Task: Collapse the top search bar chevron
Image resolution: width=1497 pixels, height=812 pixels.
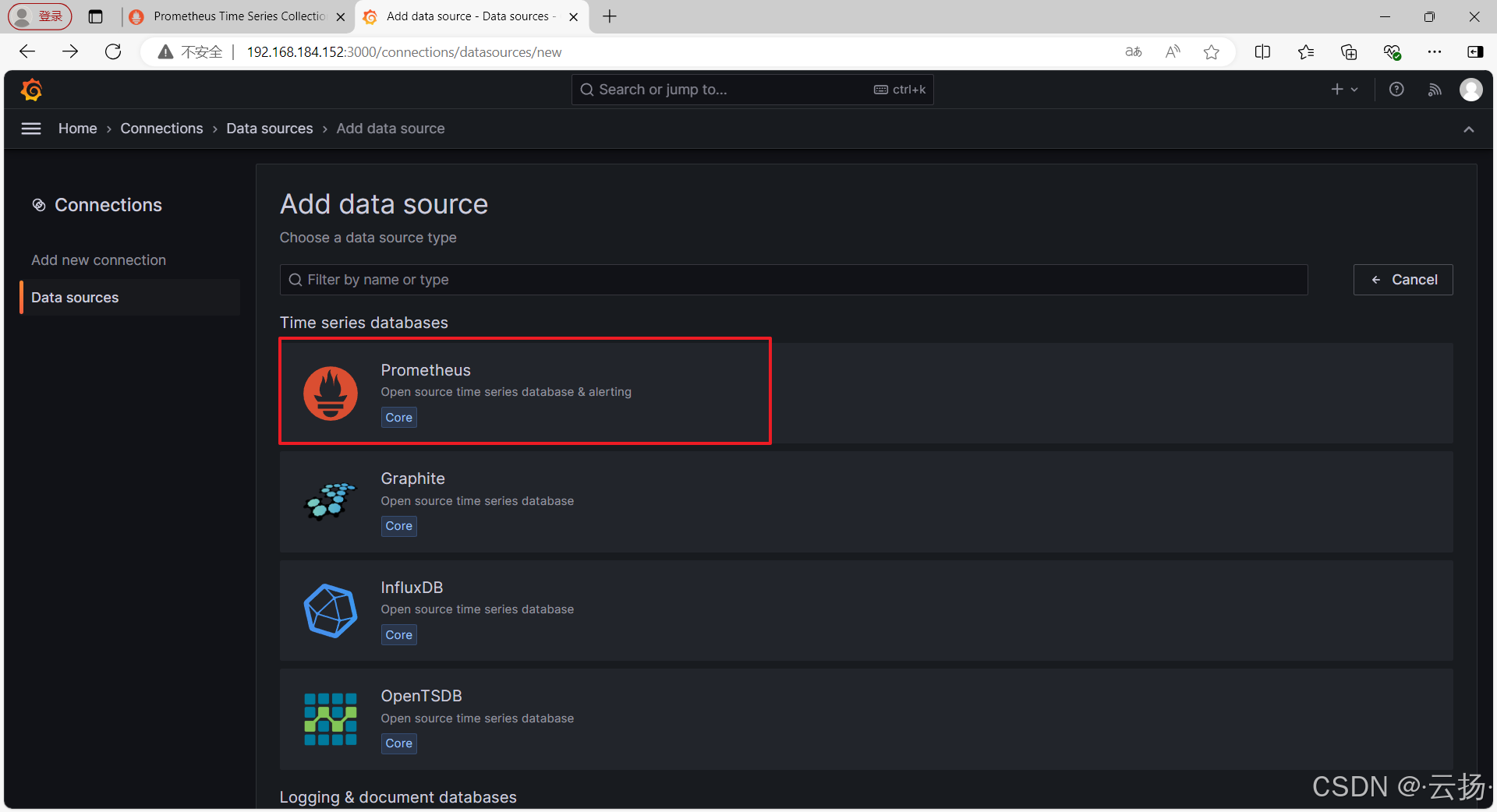Action: point(1469,129)
